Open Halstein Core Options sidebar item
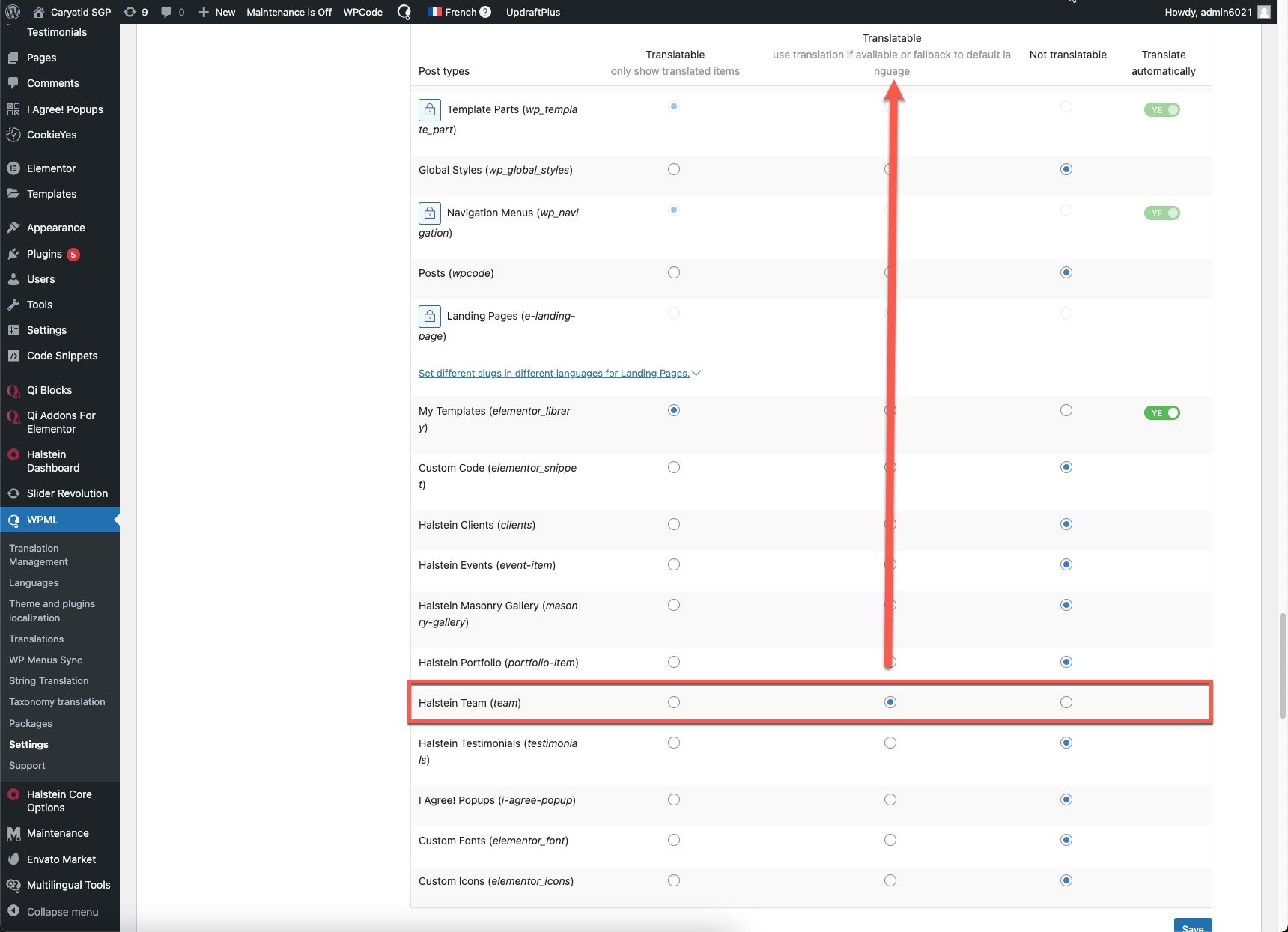Screen dimensions: 1288x932 [60, 801]
